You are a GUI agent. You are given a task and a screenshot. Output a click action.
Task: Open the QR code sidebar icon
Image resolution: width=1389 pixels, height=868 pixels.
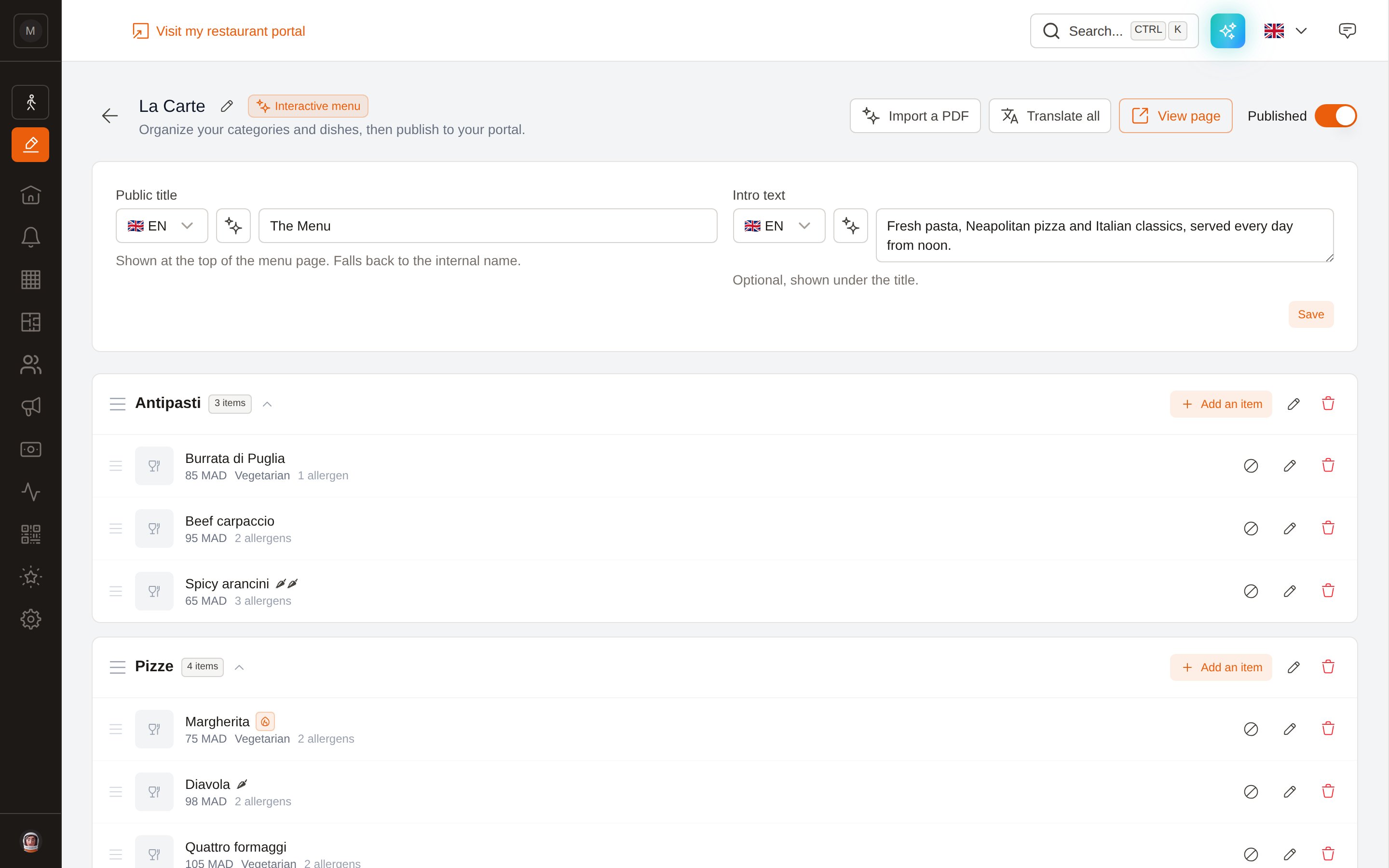[x=30, y=534]
